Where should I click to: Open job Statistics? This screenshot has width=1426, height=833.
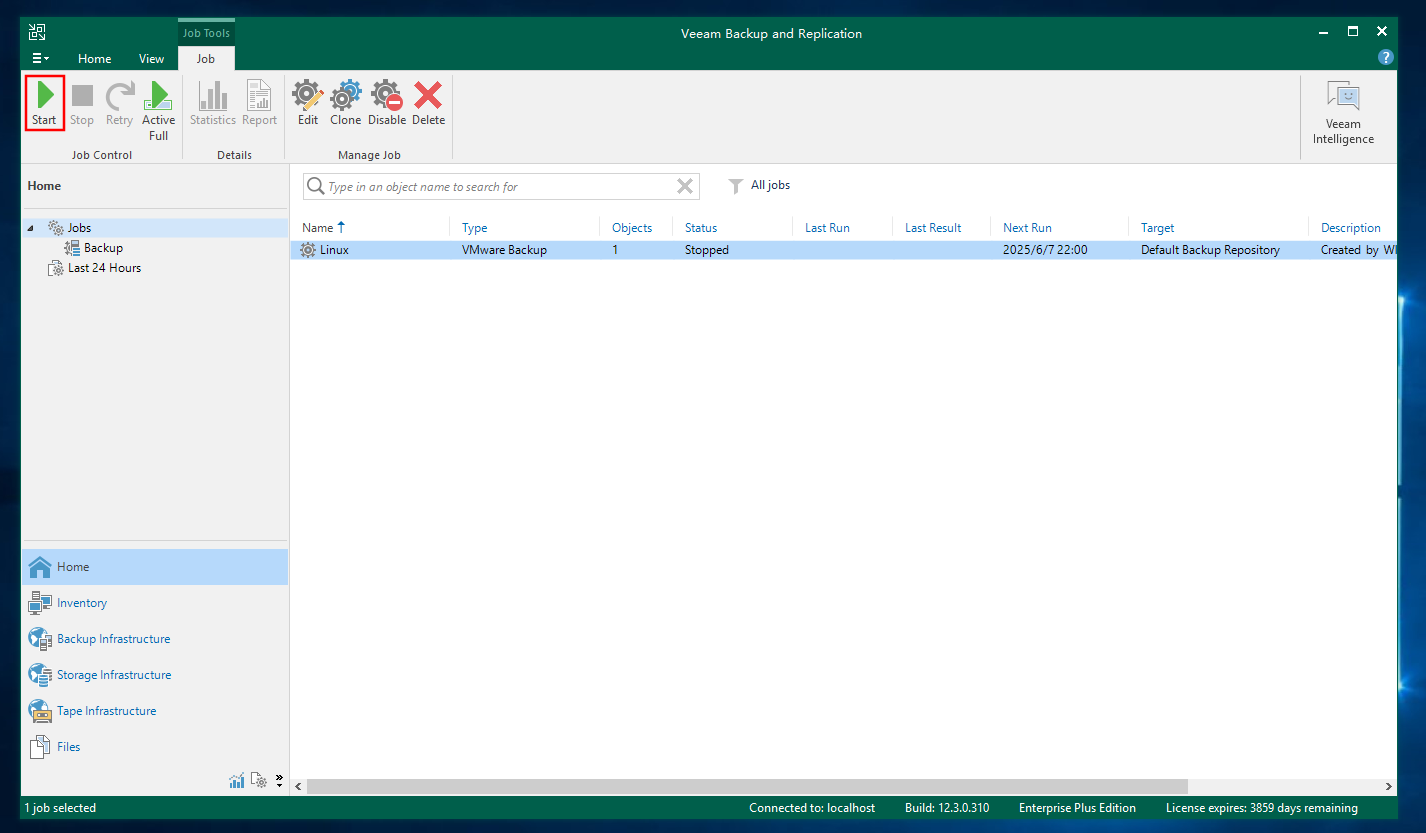coord(212,103)
